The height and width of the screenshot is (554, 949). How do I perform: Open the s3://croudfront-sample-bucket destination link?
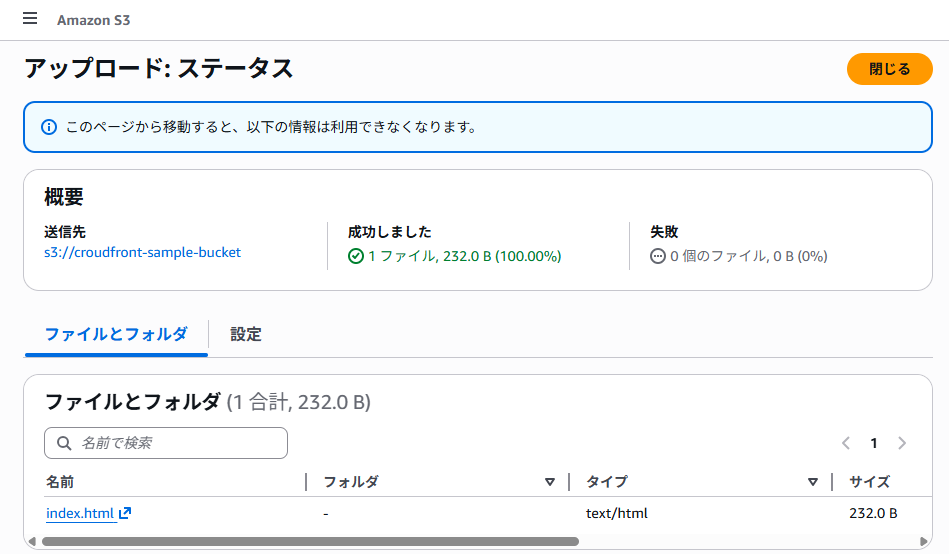pyautogui.click(x=142, y=252)
